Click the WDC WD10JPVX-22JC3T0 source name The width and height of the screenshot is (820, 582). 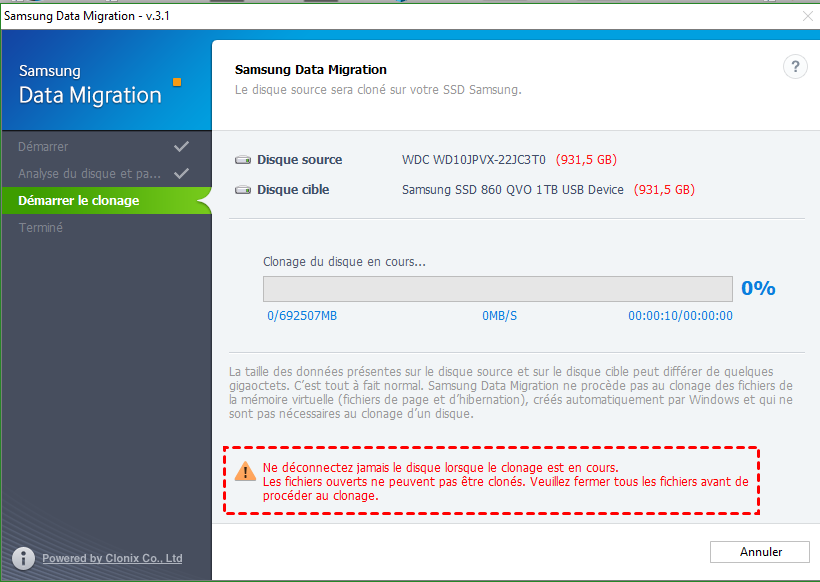(474, 159)
